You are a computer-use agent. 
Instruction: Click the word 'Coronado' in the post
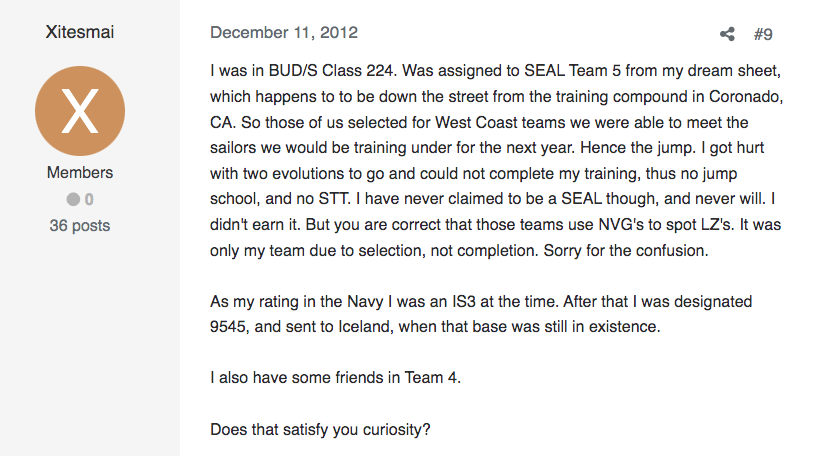coord(744,96)
